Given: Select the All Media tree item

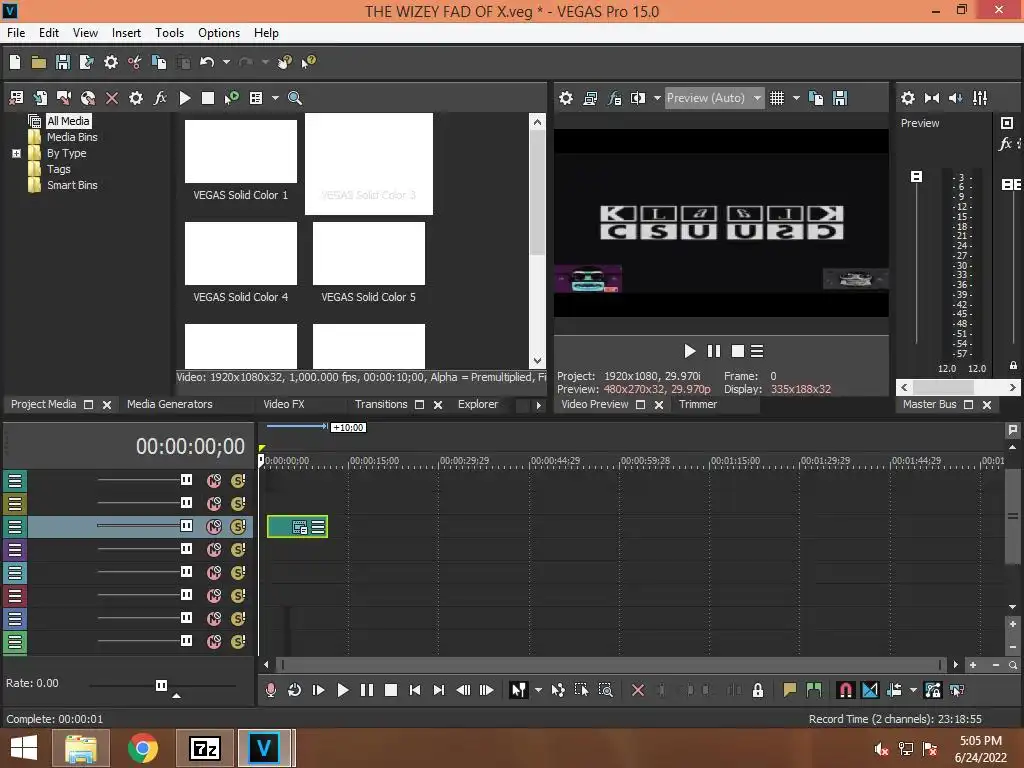Looking at the screenshot, I should pyautogui.click(x=68, y=121).
